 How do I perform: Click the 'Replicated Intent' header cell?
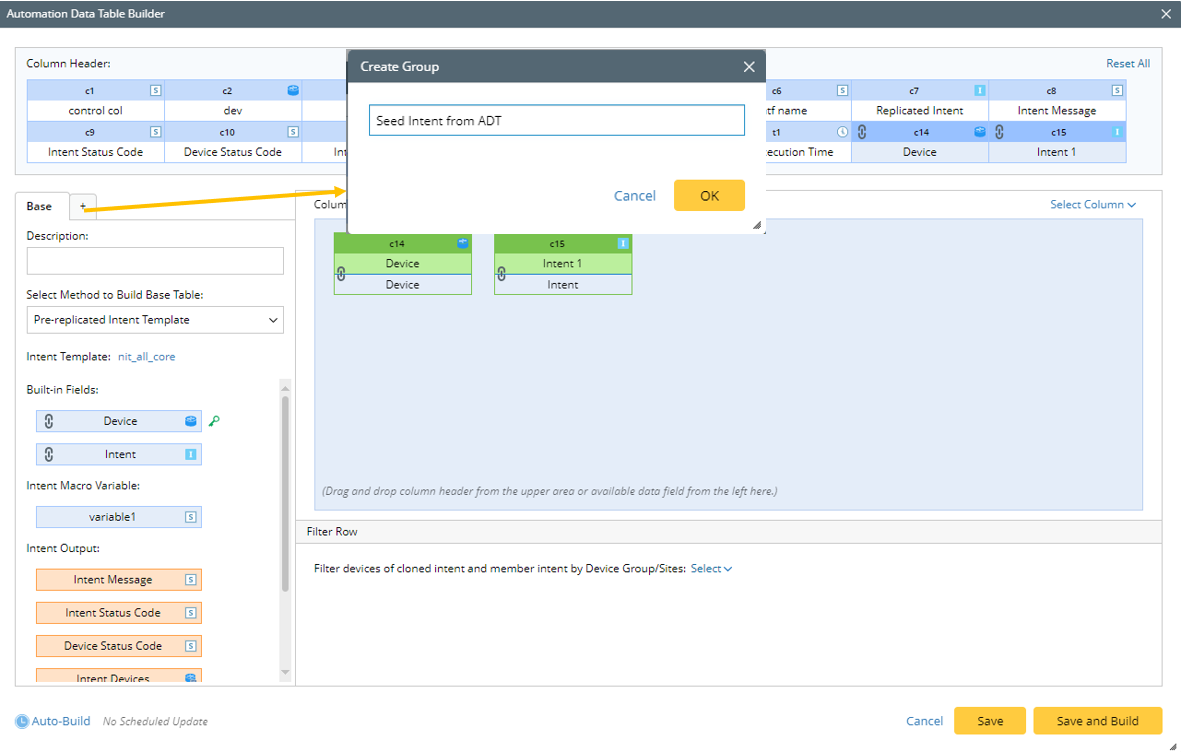(x=920, y=111)
